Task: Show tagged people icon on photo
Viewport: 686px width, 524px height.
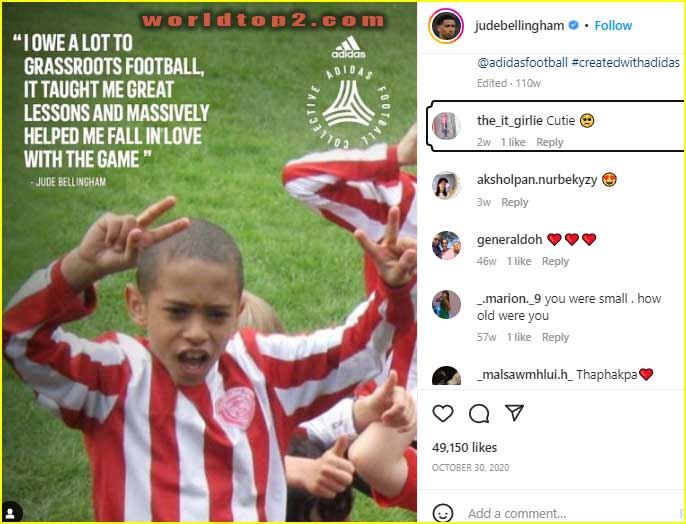Action: 10,513
